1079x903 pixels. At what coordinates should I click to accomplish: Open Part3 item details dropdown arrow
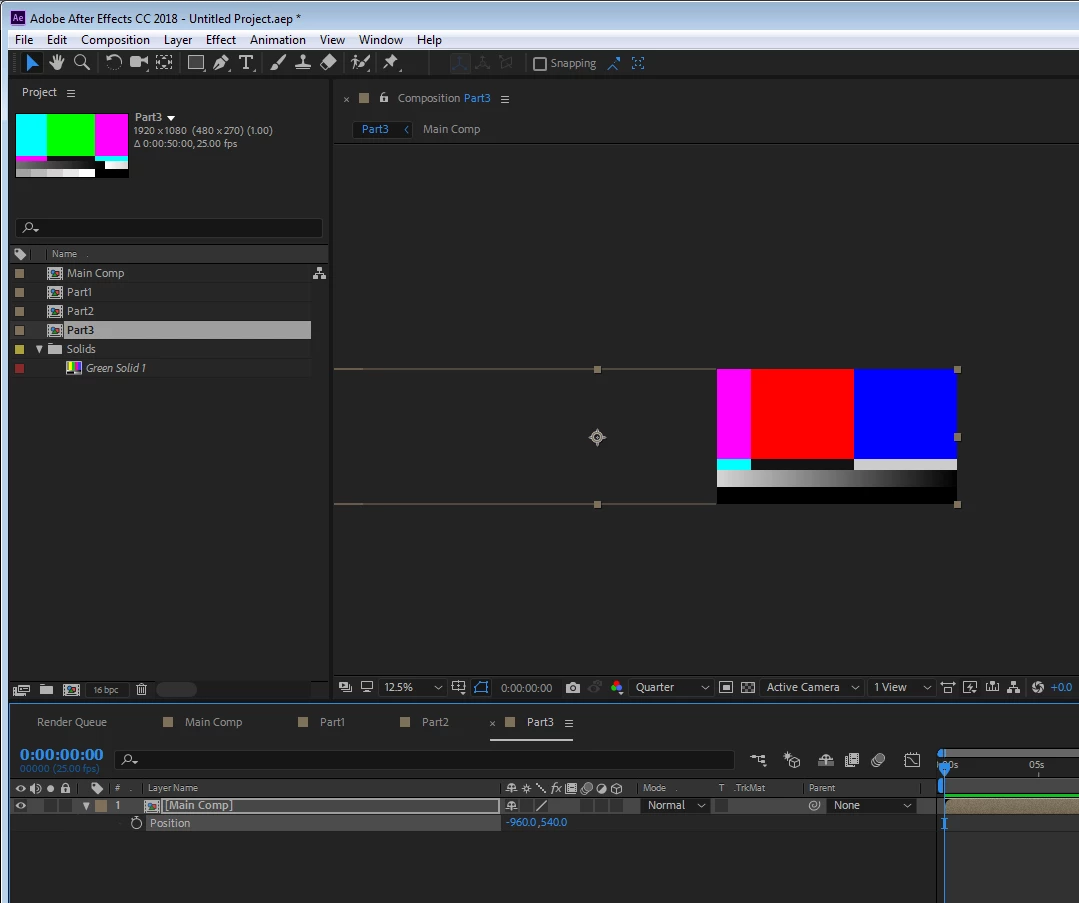pos(171,118)
